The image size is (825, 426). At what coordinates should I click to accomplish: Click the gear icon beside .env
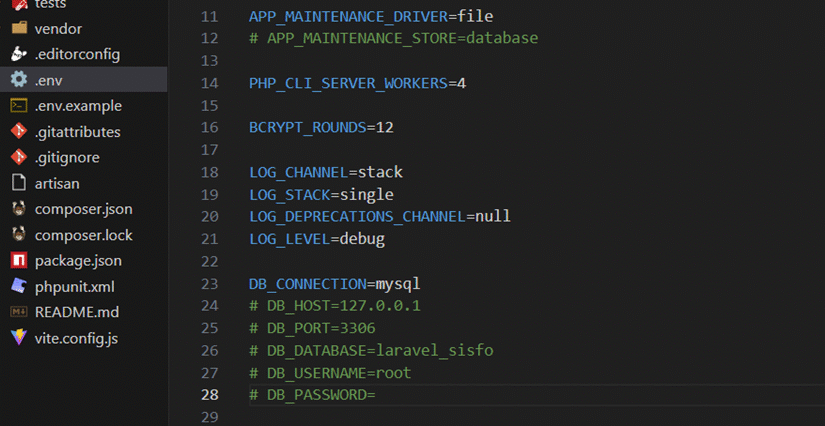point(18,80)
